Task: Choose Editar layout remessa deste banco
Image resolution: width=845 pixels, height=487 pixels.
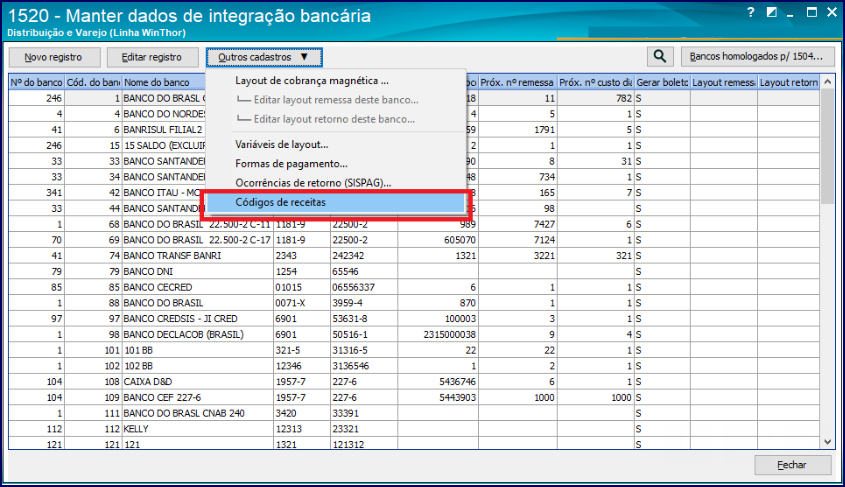Action: 336,100
